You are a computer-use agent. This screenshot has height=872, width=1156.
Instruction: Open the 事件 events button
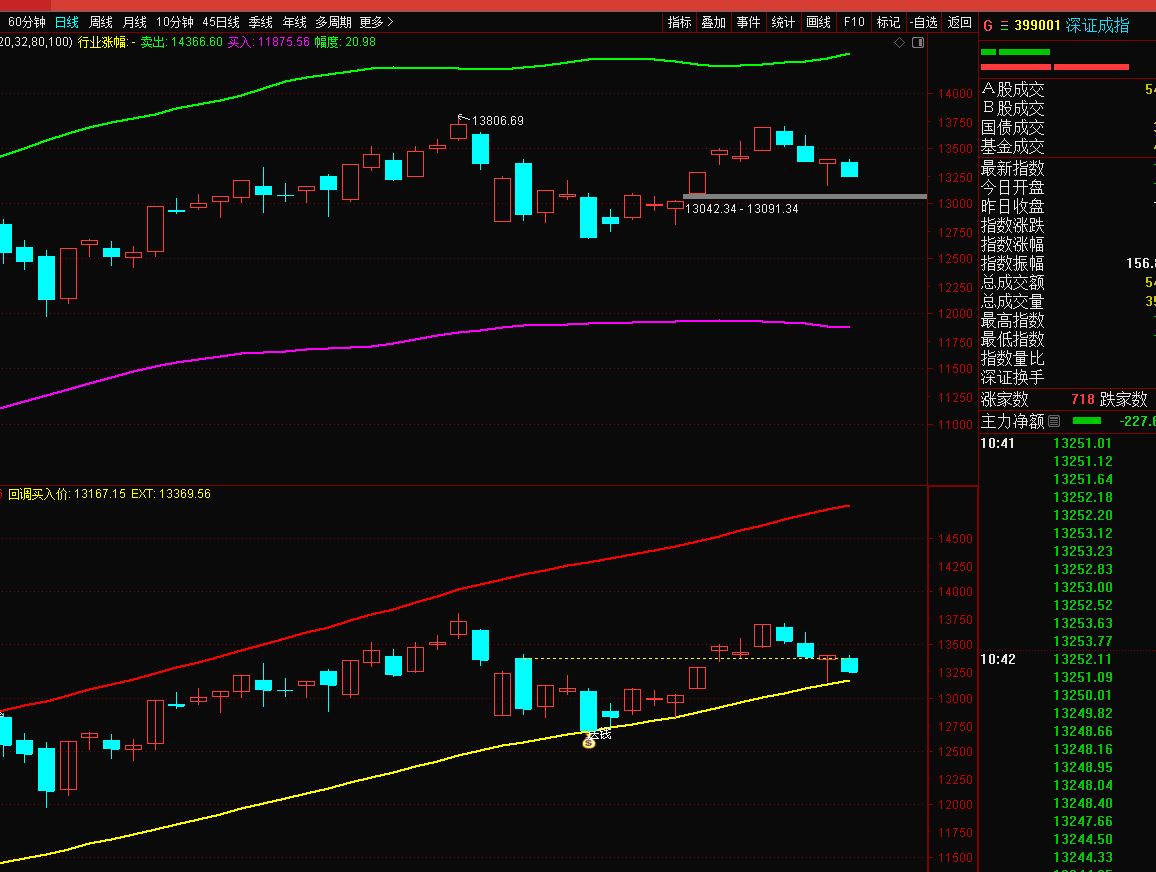pyautogui.click(x=748, y=22)
